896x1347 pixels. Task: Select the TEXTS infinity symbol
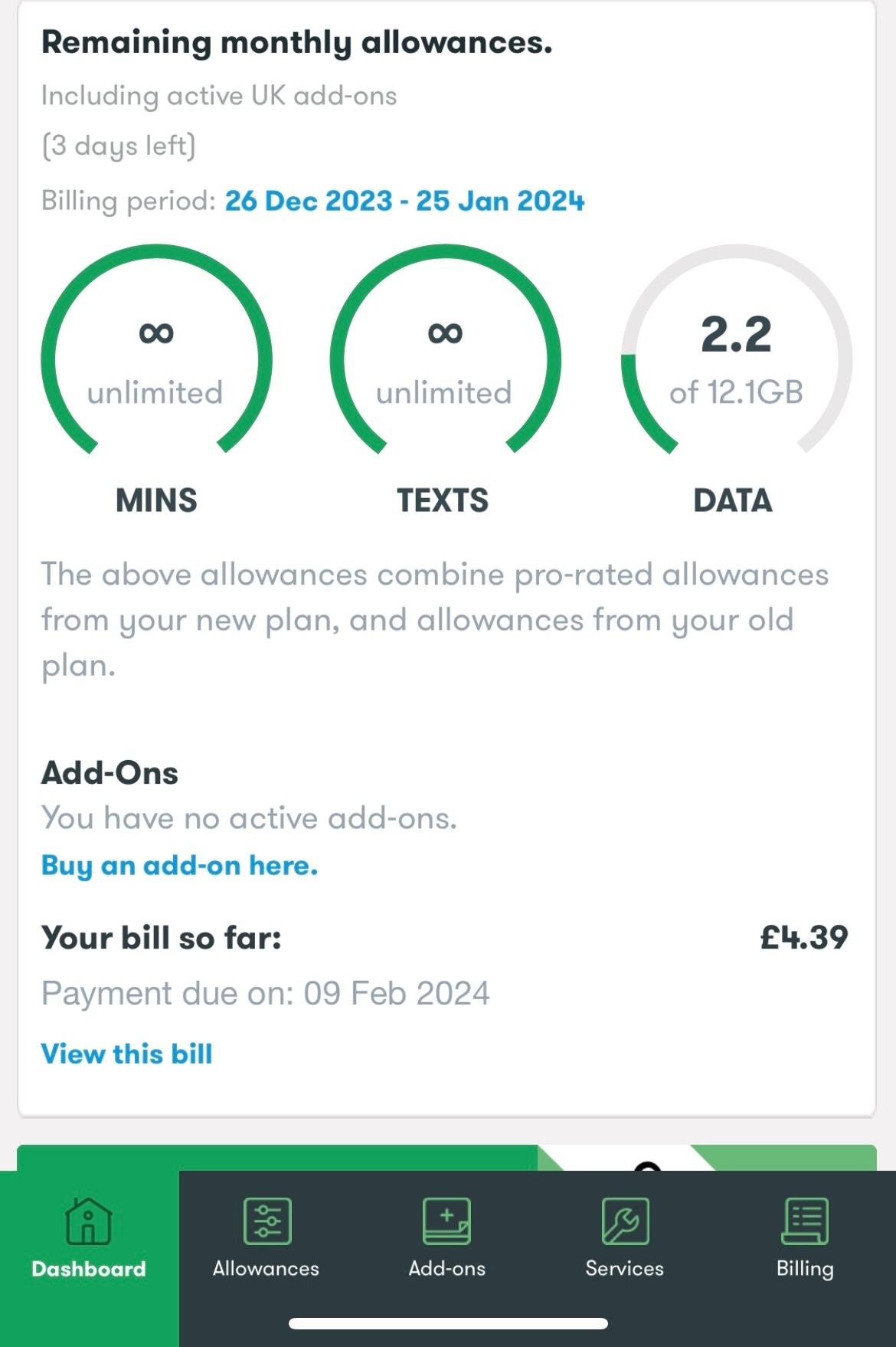445,333
